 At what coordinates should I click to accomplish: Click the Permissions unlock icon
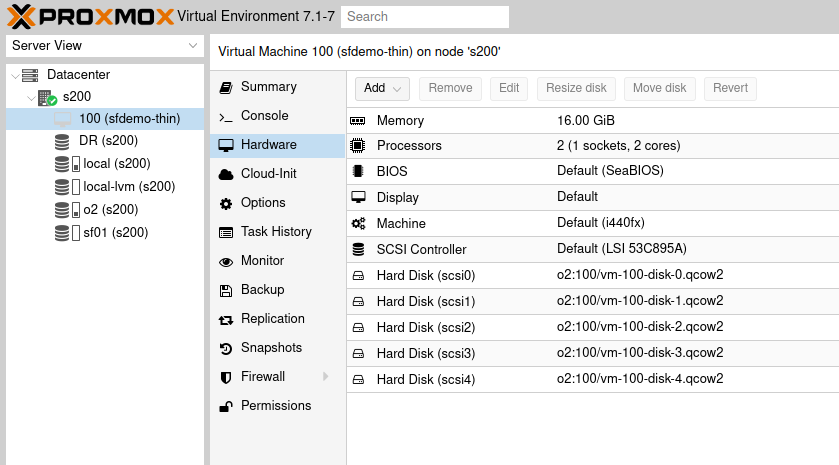point(226,407)
